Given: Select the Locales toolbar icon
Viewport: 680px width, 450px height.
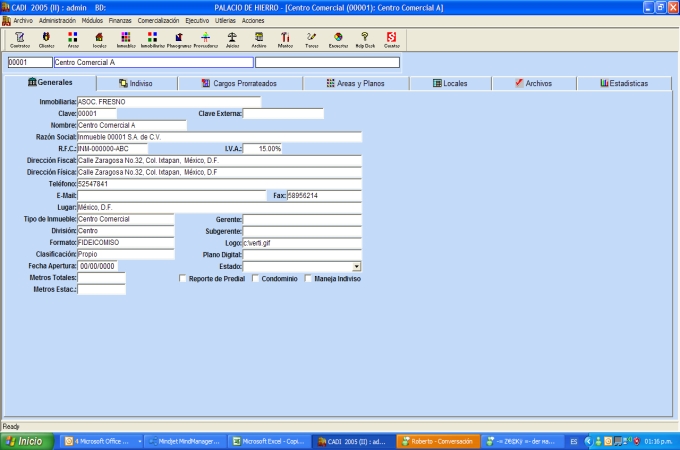Looking at the screenshot, I should pyautogui.click(x=99, y=39).
